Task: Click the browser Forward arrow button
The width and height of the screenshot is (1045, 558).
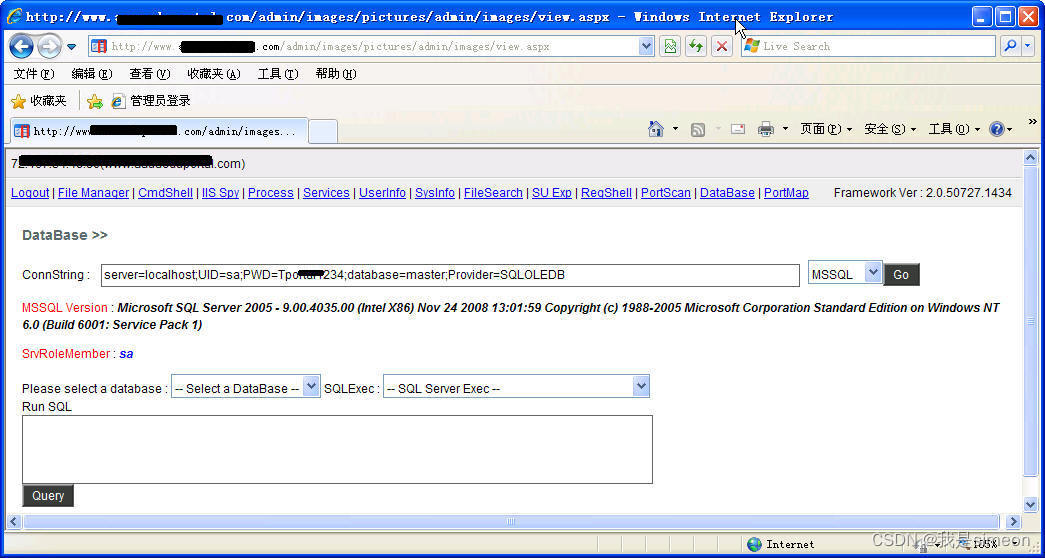Action: [x=49, y=46]
